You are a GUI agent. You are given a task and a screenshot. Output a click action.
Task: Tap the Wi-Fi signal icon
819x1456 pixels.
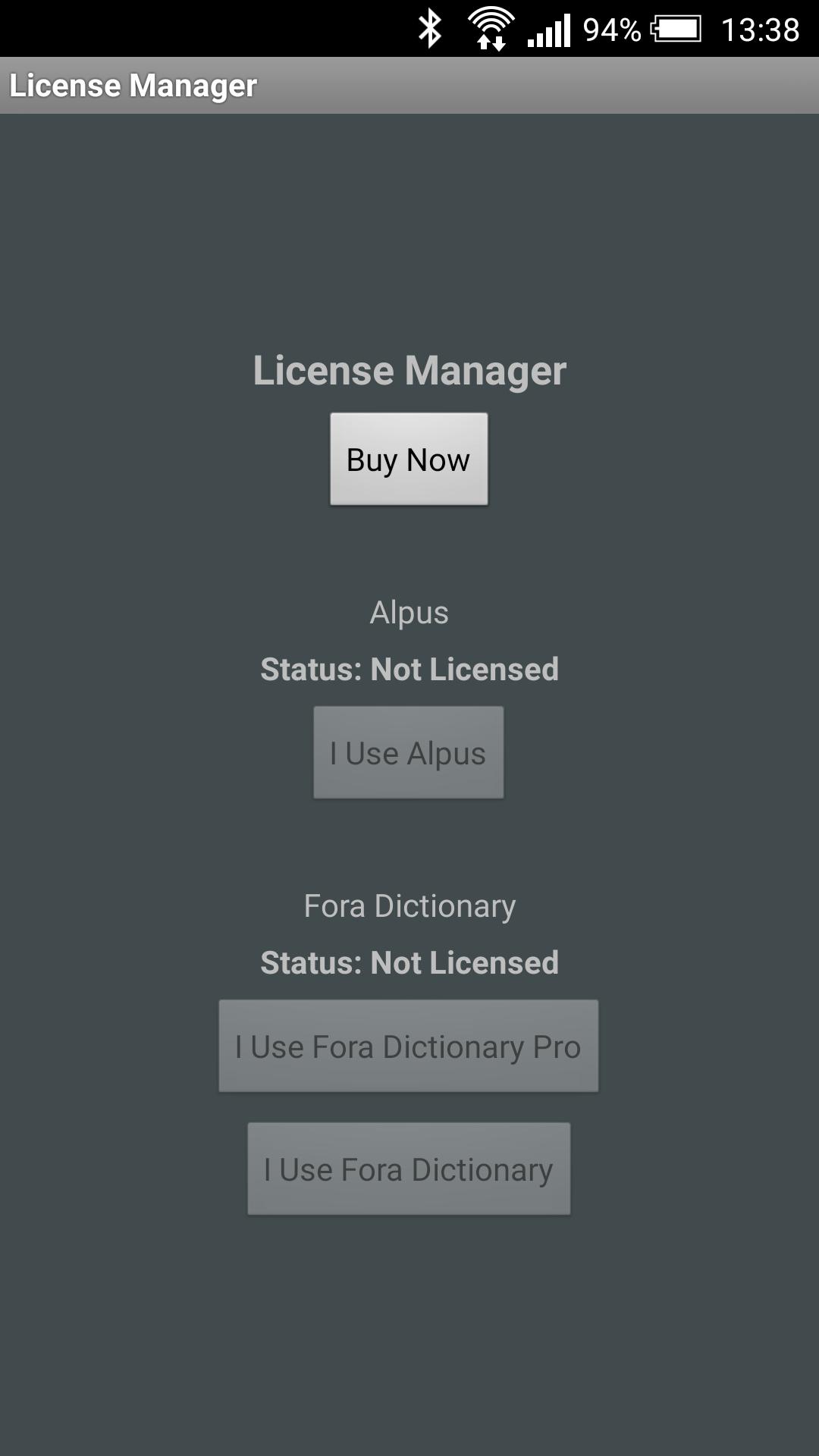(x=489, y=21)
